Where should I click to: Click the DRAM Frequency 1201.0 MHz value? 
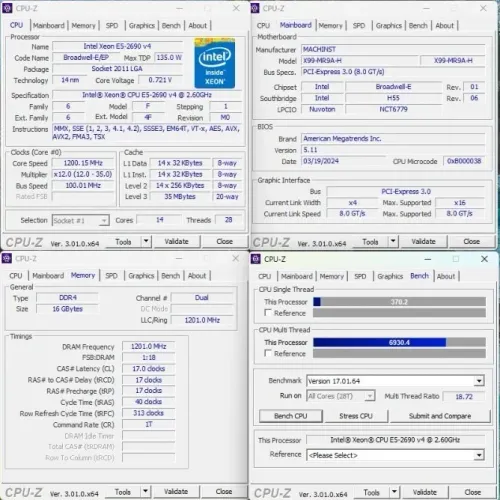149,346
